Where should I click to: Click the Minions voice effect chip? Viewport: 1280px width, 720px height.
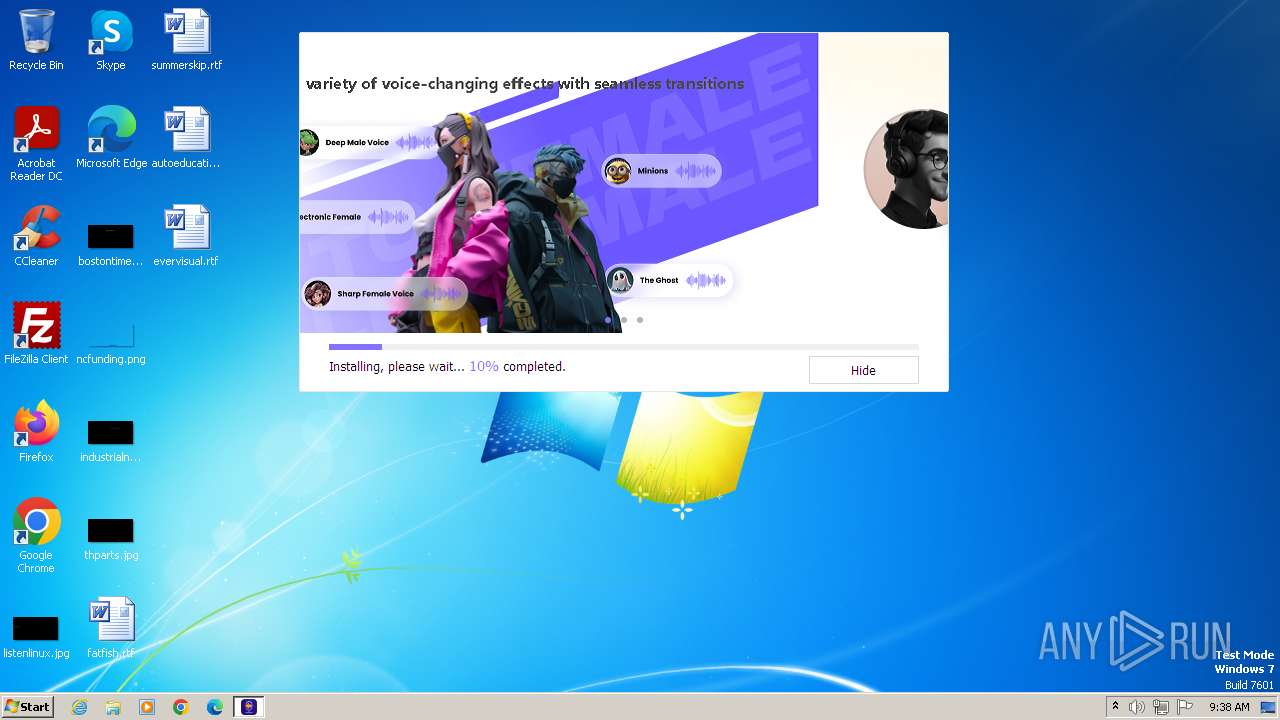[x=661, y=171]
